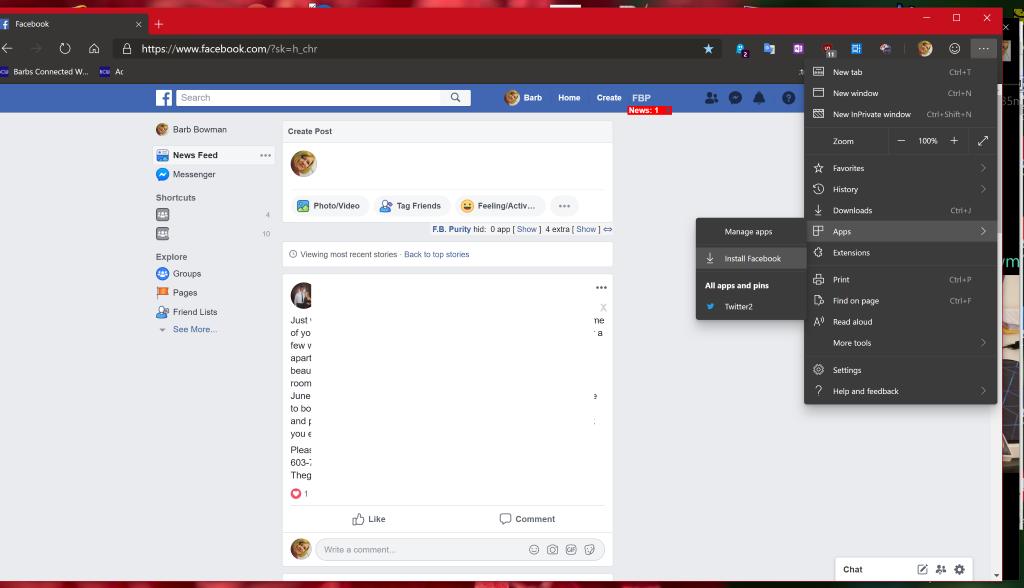Open Facebook Quick Help question icon
1024x588 pixels.
point(789,97)
